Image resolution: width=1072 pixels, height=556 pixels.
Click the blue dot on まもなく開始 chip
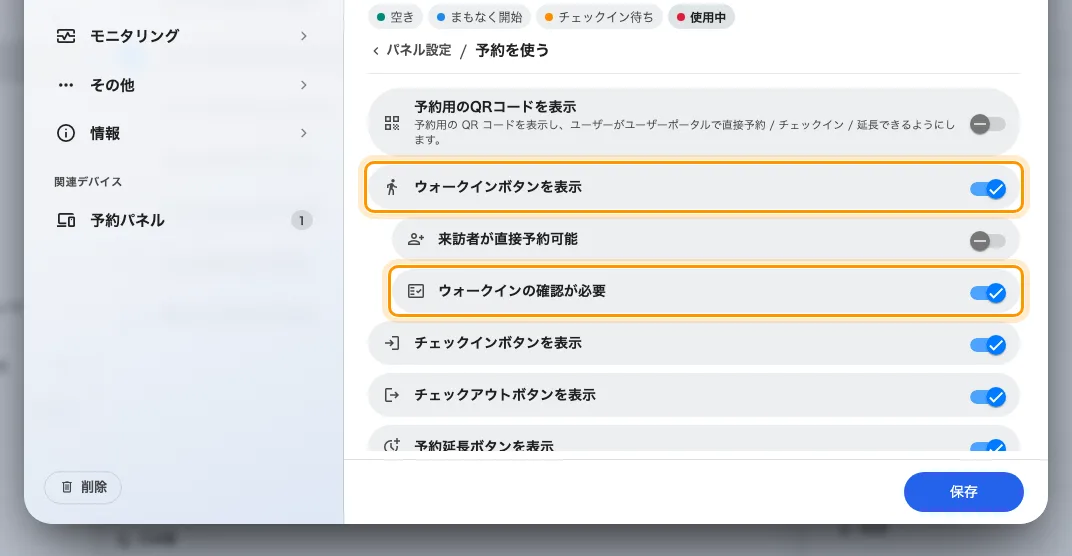[x=441, y=17]
